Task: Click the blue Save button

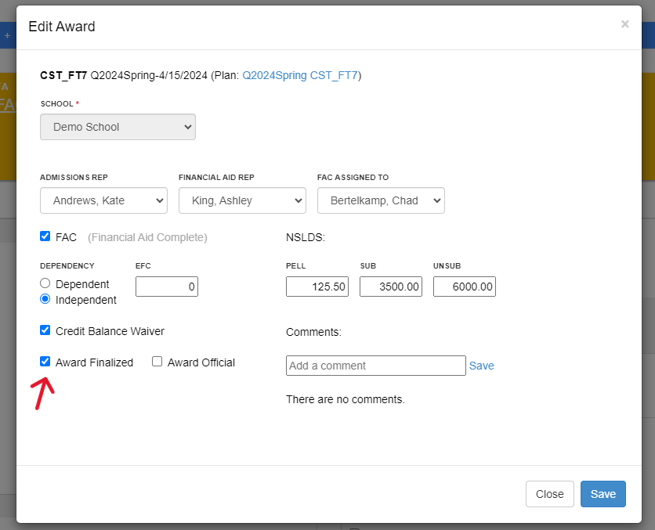Action: (603, 494)
